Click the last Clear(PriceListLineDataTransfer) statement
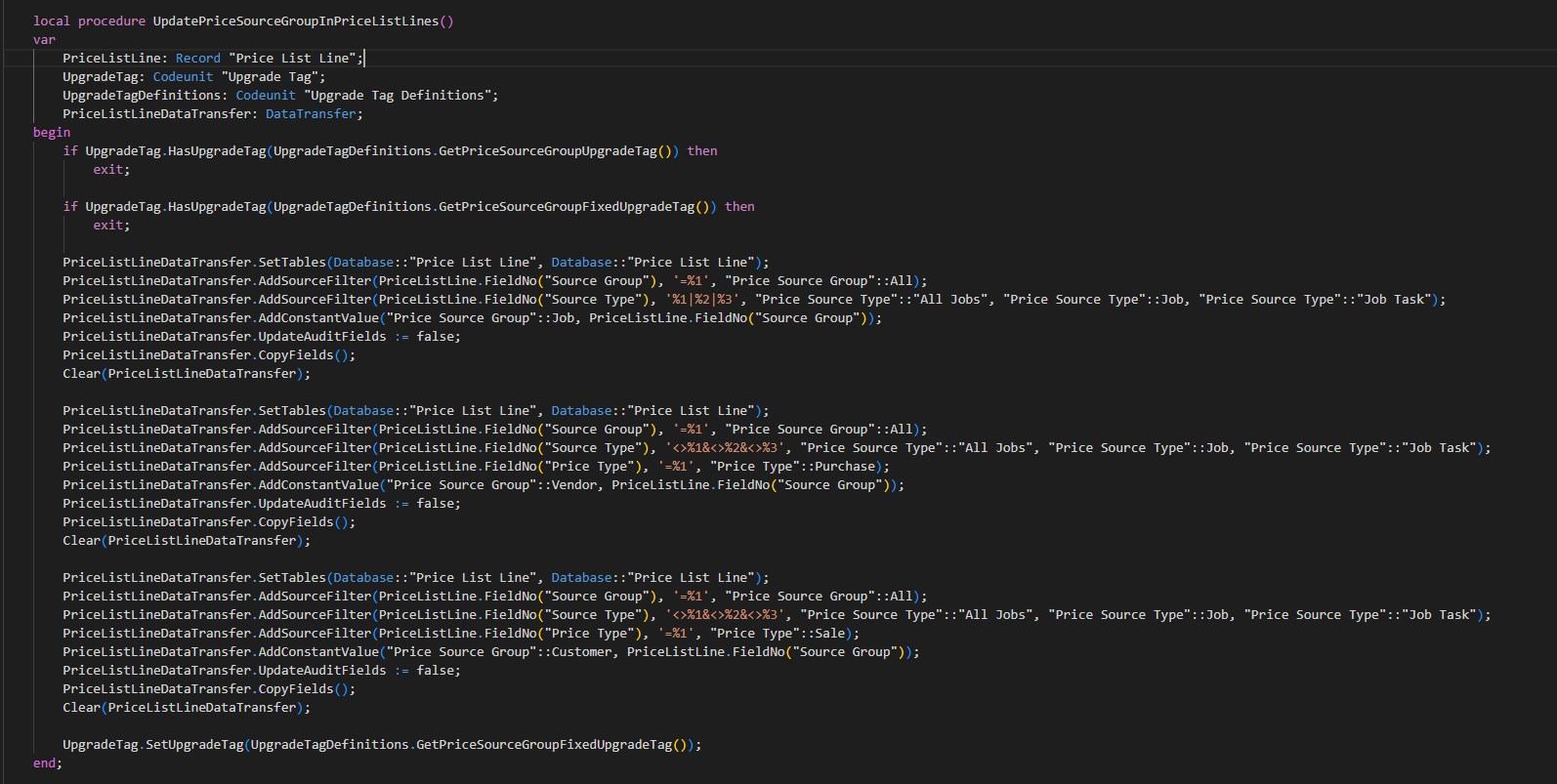The height and width of the screenshot is (784, 1557). [x=186, y=707]
